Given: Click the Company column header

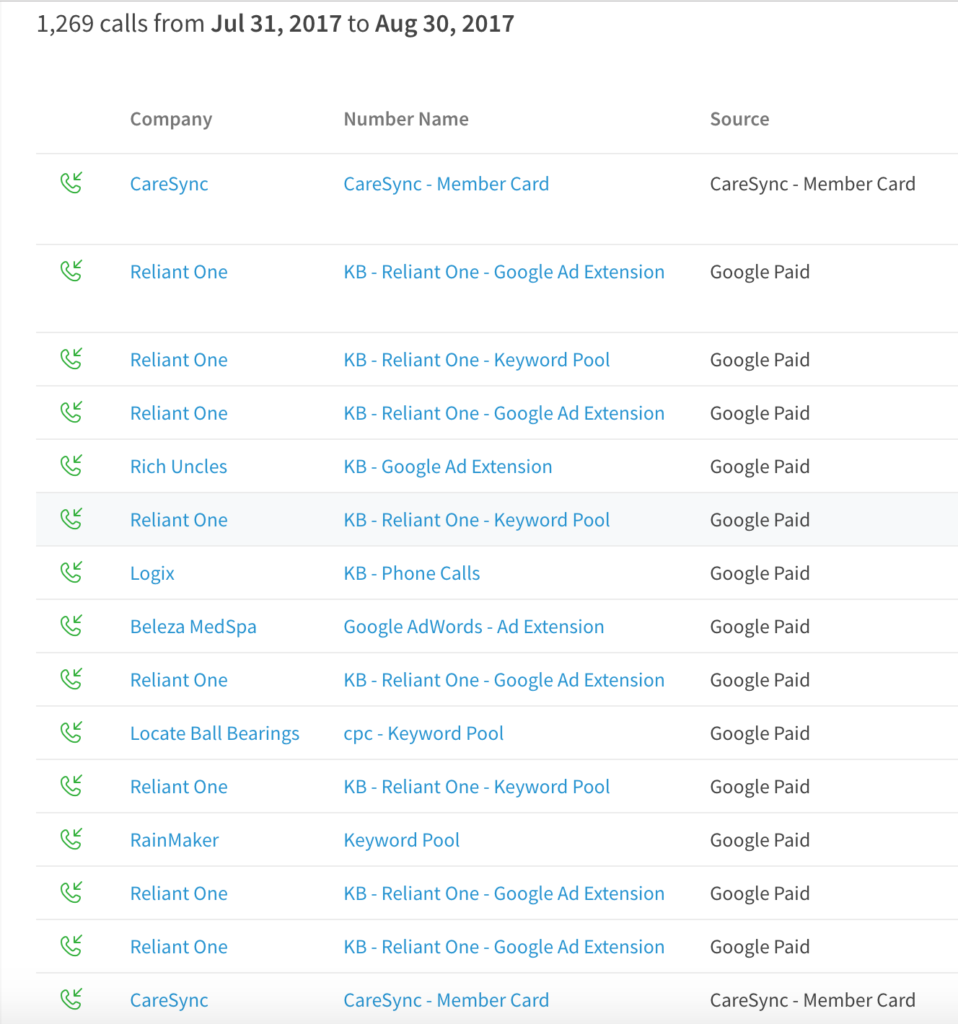Looking at the screenshot, I should (170, 118).
